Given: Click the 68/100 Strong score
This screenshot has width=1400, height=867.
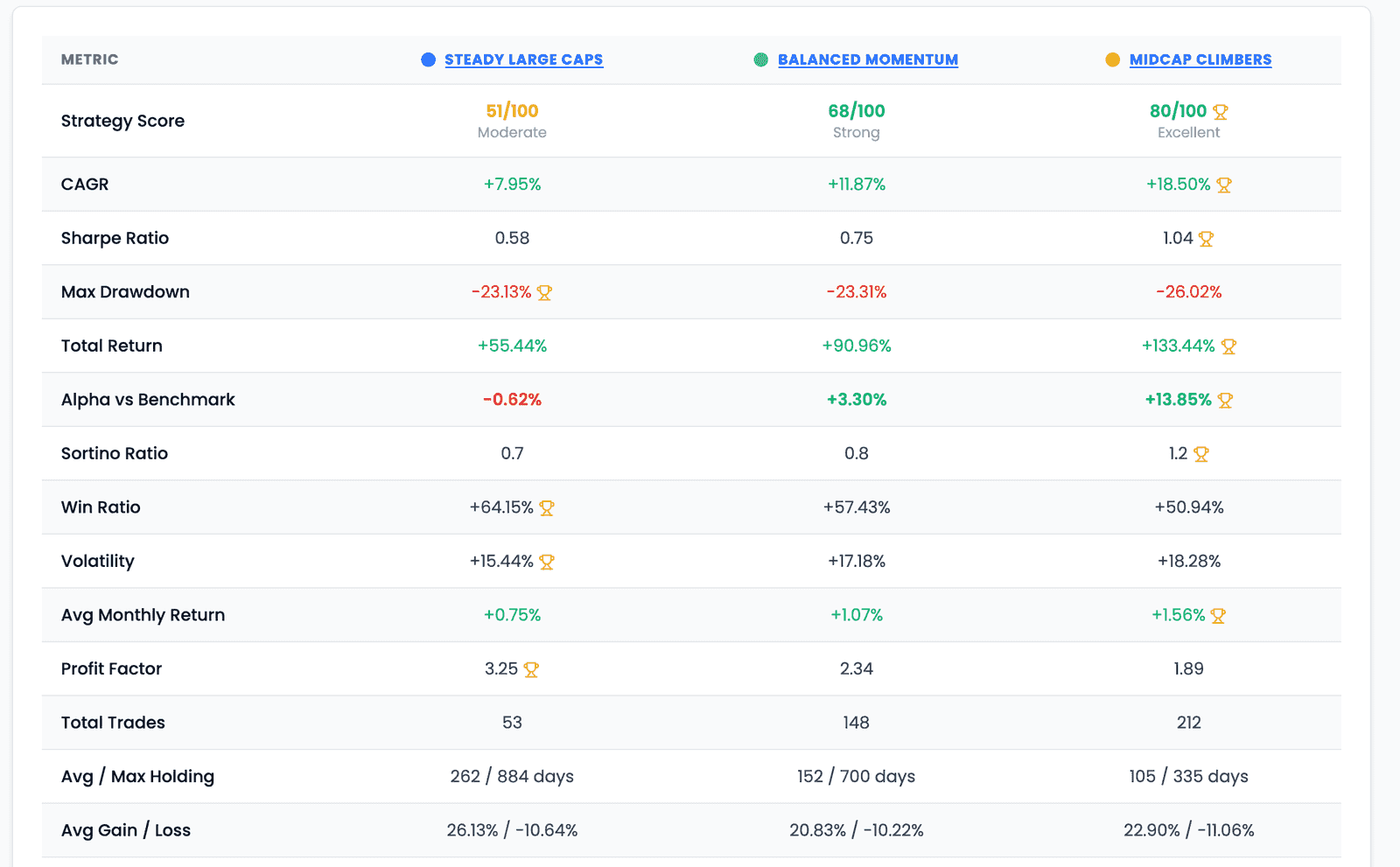Looking at the screenshot, I should coord(857,121).
